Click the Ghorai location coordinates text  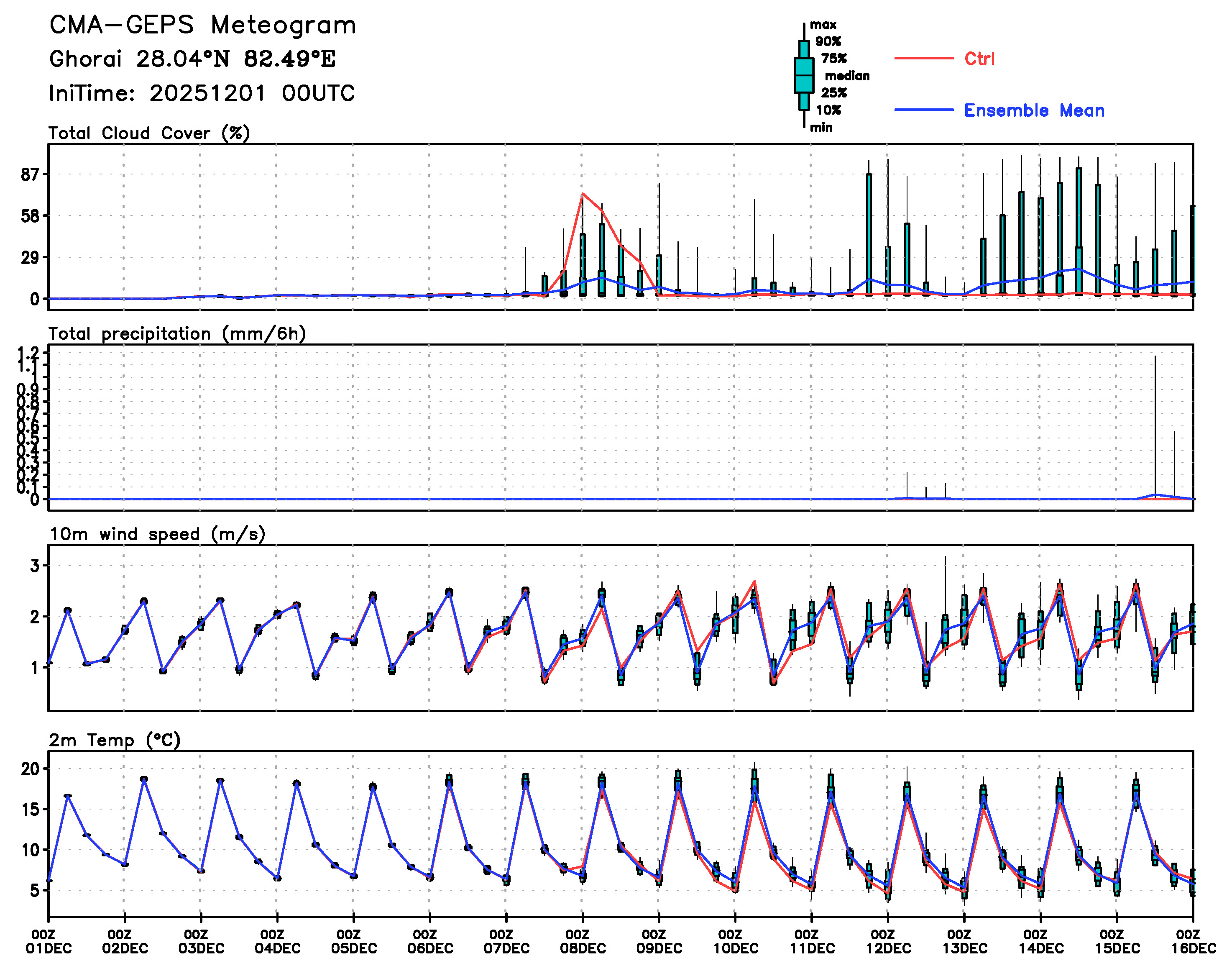pyautogui.click(x=192, y=59)
